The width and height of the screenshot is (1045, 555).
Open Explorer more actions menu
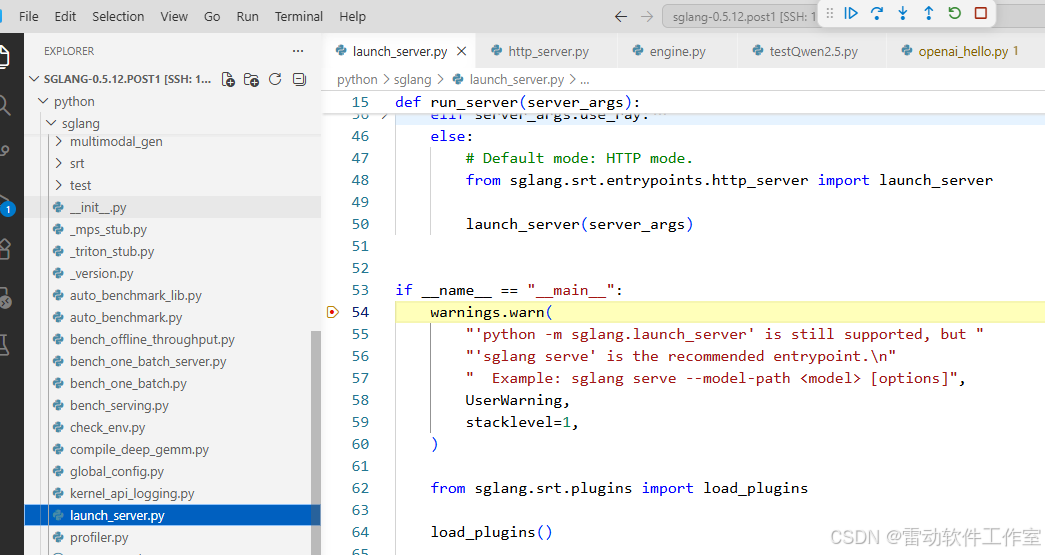[x=298, y=51]
